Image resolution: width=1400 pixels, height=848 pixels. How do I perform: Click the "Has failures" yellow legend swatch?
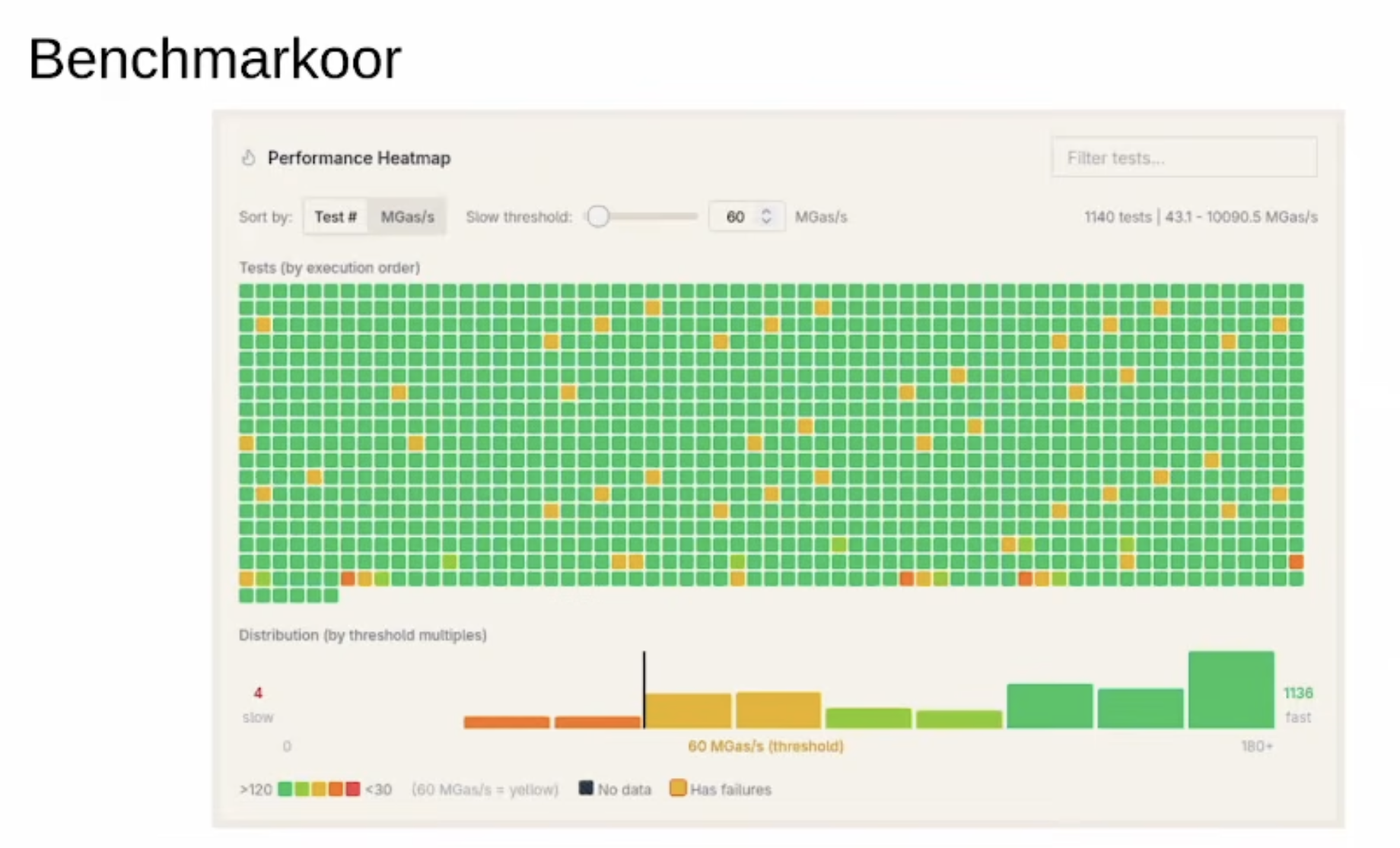pos(679,788)
